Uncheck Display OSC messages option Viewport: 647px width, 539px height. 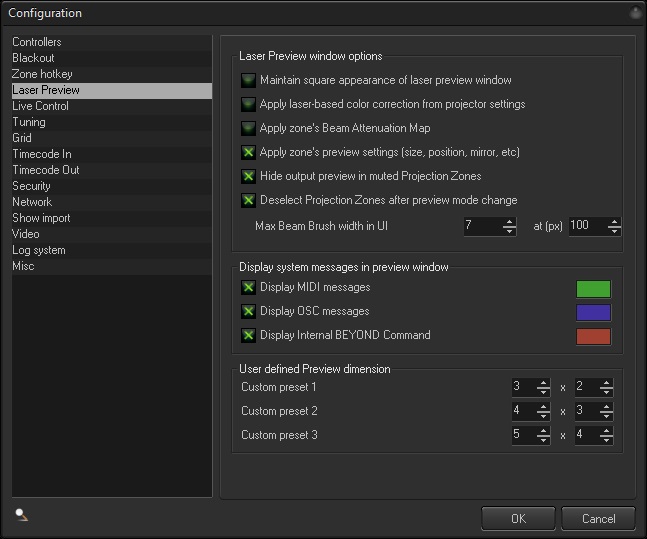[248, 312]
